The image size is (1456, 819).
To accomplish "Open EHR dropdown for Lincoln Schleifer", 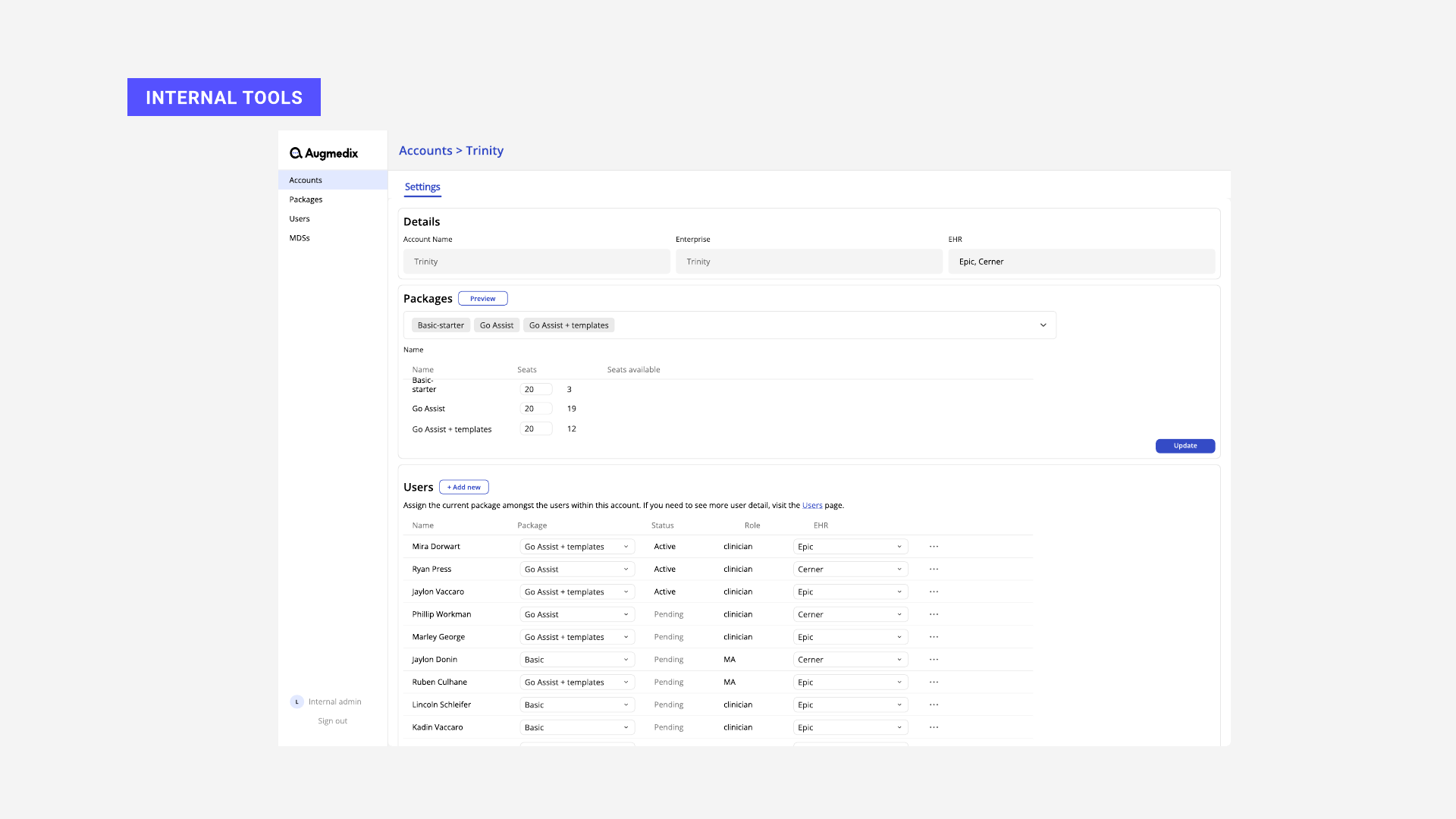I will pos(850,705).
